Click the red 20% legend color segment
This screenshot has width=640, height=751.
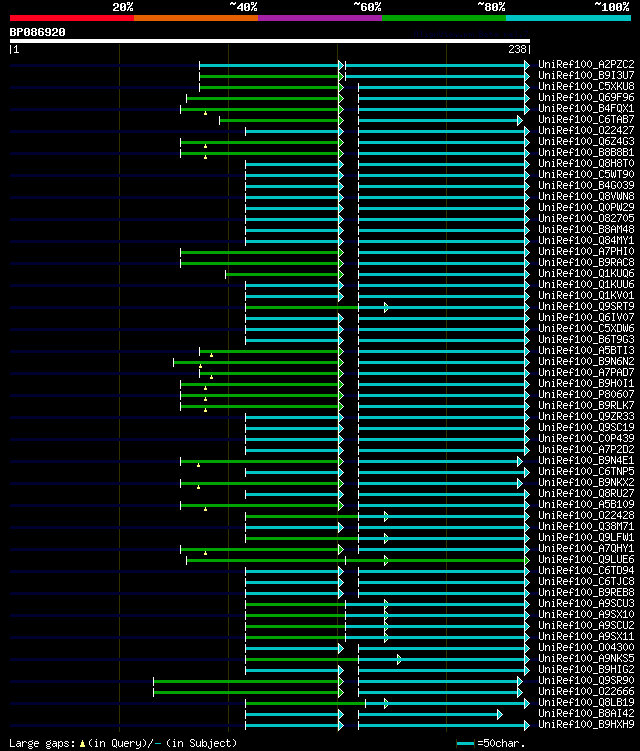72,18
